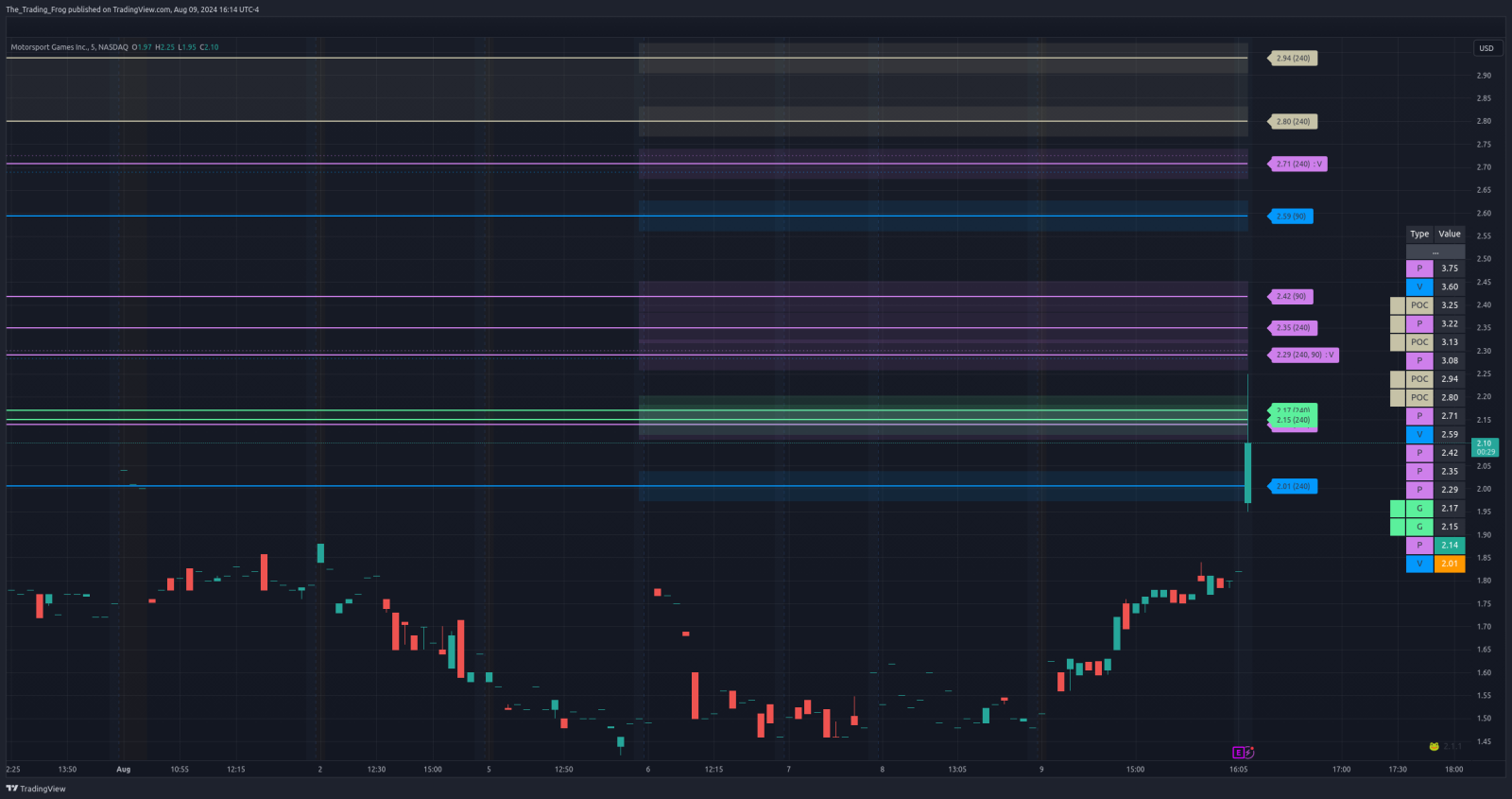The width and height of the screenshot is (1512, 799).
Task: Click the H2.25 high value in header
Action: click(164, 47)
